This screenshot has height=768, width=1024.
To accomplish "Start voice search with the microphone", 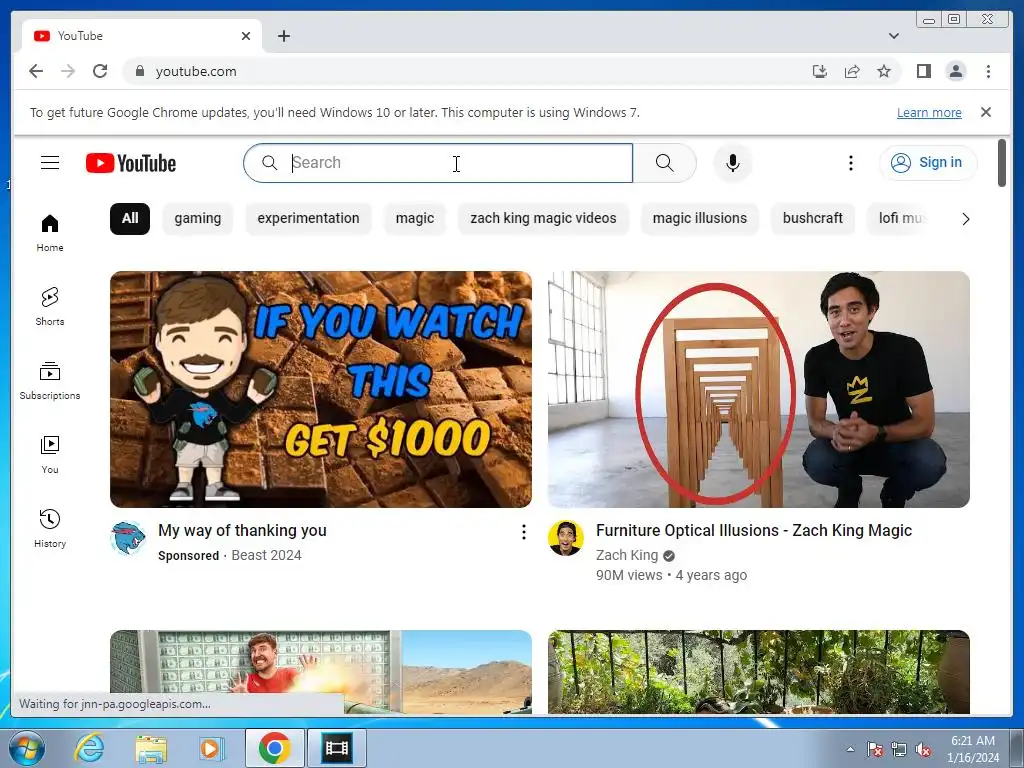I will coord(733,163).
